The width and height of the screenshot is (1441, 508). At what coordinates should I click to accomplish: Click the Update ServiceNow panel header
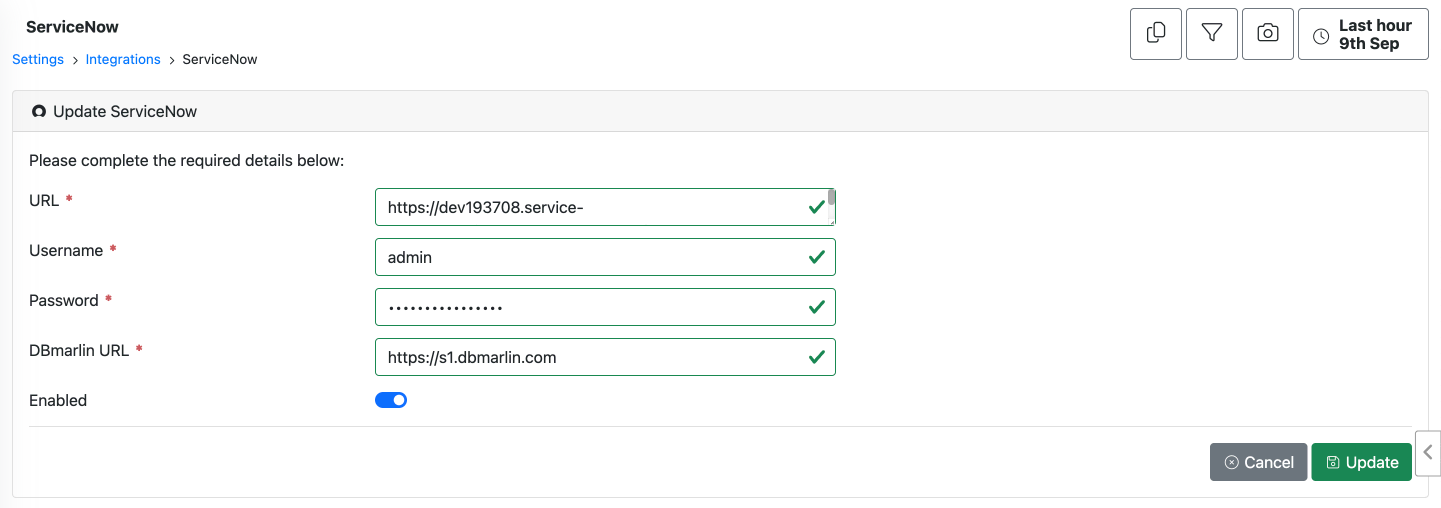tap(719, 111)
